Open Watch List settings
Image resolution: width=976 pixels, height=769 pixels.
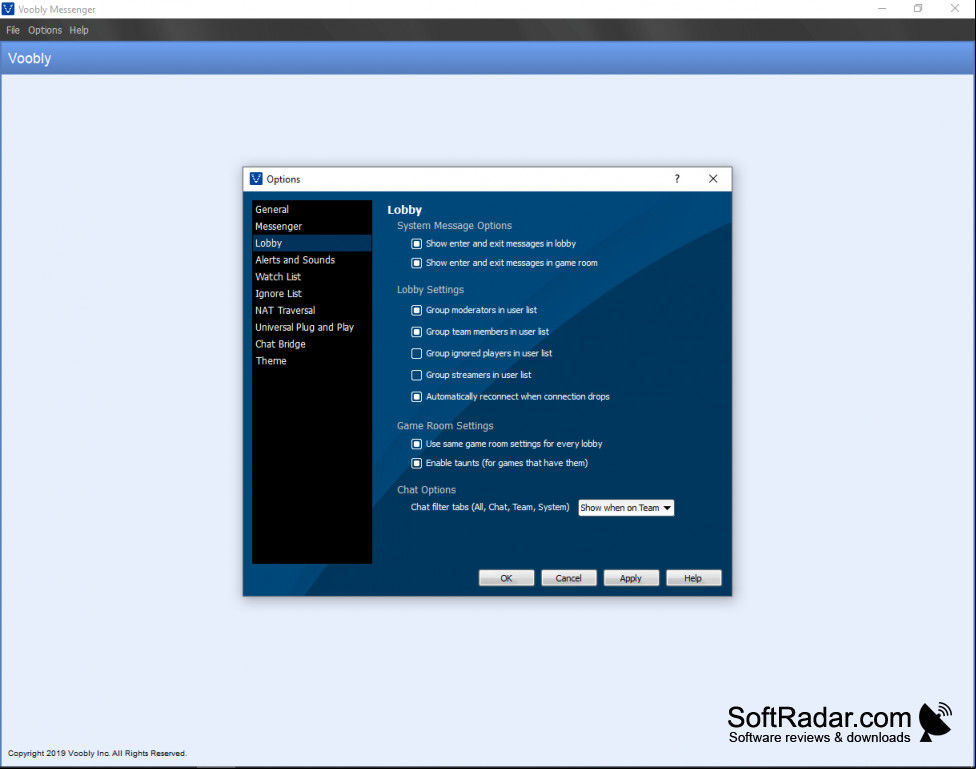pos(312,276)
